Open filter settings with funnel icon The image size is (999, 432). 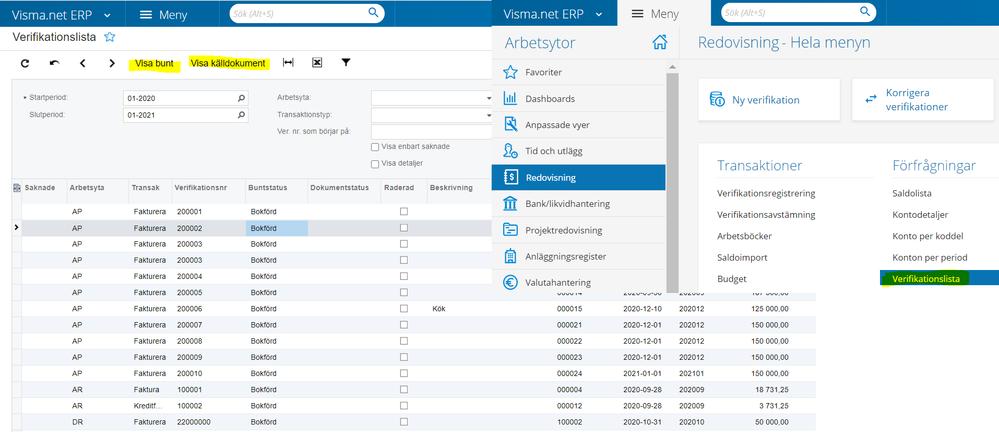click(346, 62)
